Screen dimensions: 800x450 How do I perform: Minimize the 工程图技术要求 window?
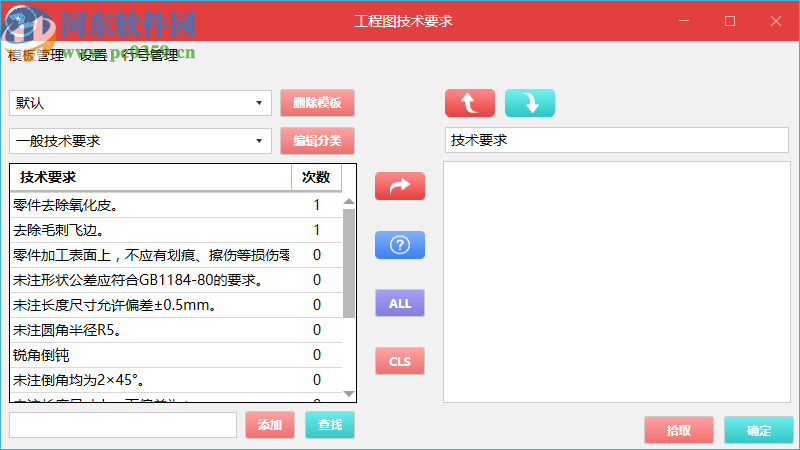click(684, 21)
